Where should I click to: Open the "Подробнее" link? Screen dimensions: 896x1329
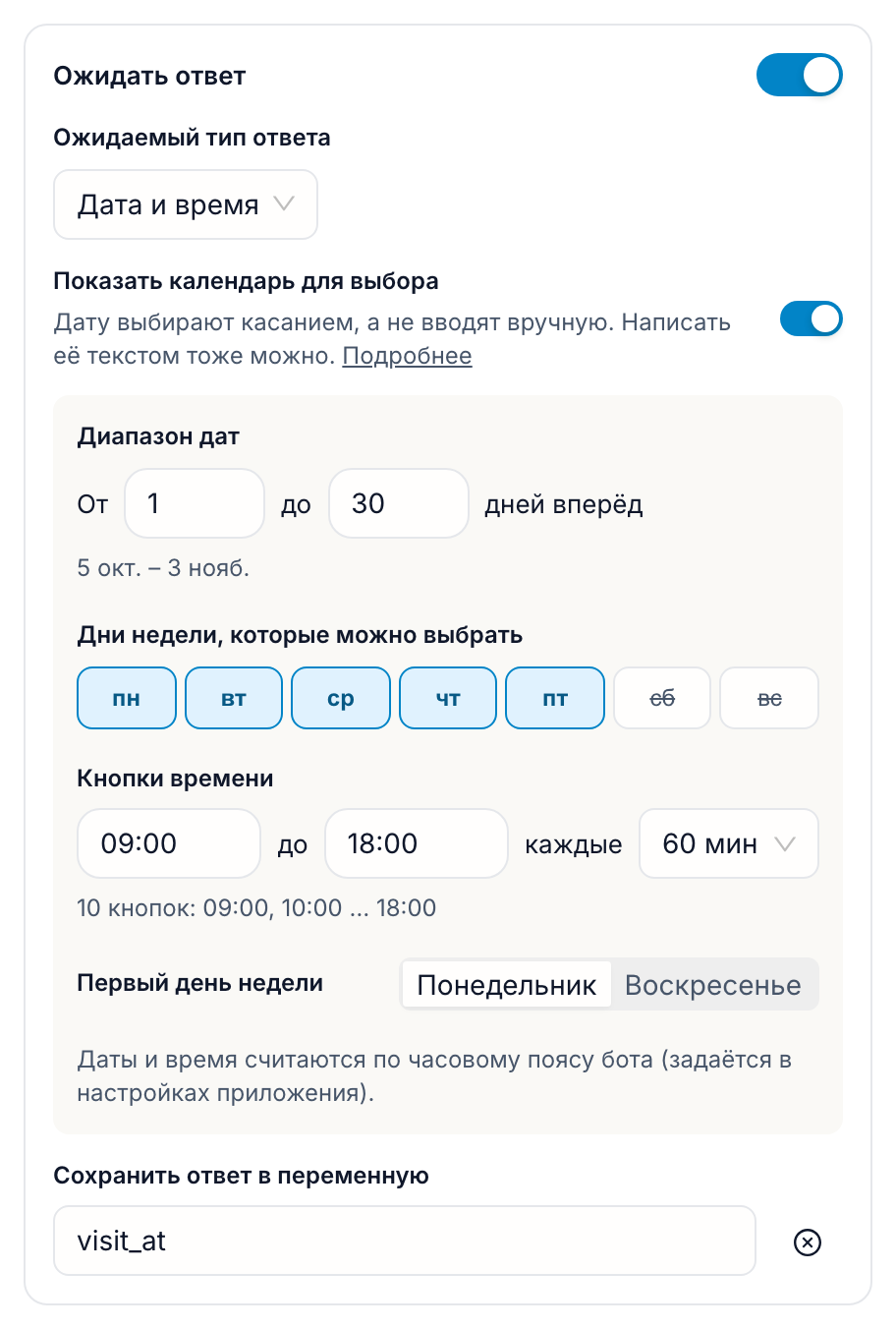click(407, 356)
